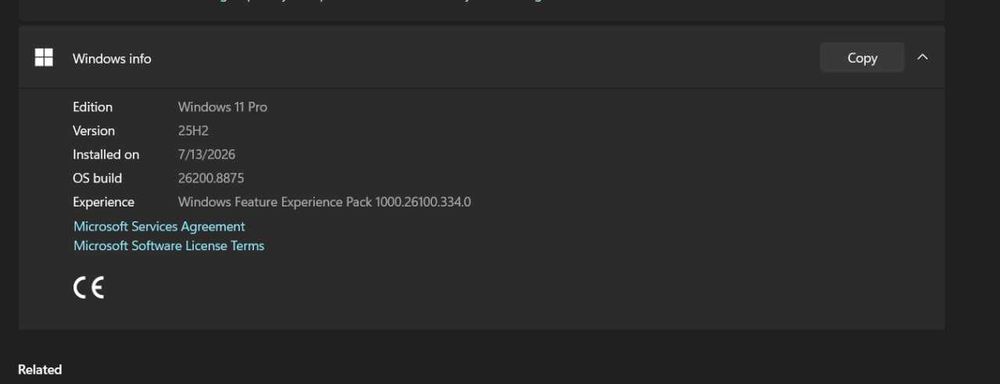
Task: Click the Windows logo icon beside Windows info
Action: [x=44, y=57]
